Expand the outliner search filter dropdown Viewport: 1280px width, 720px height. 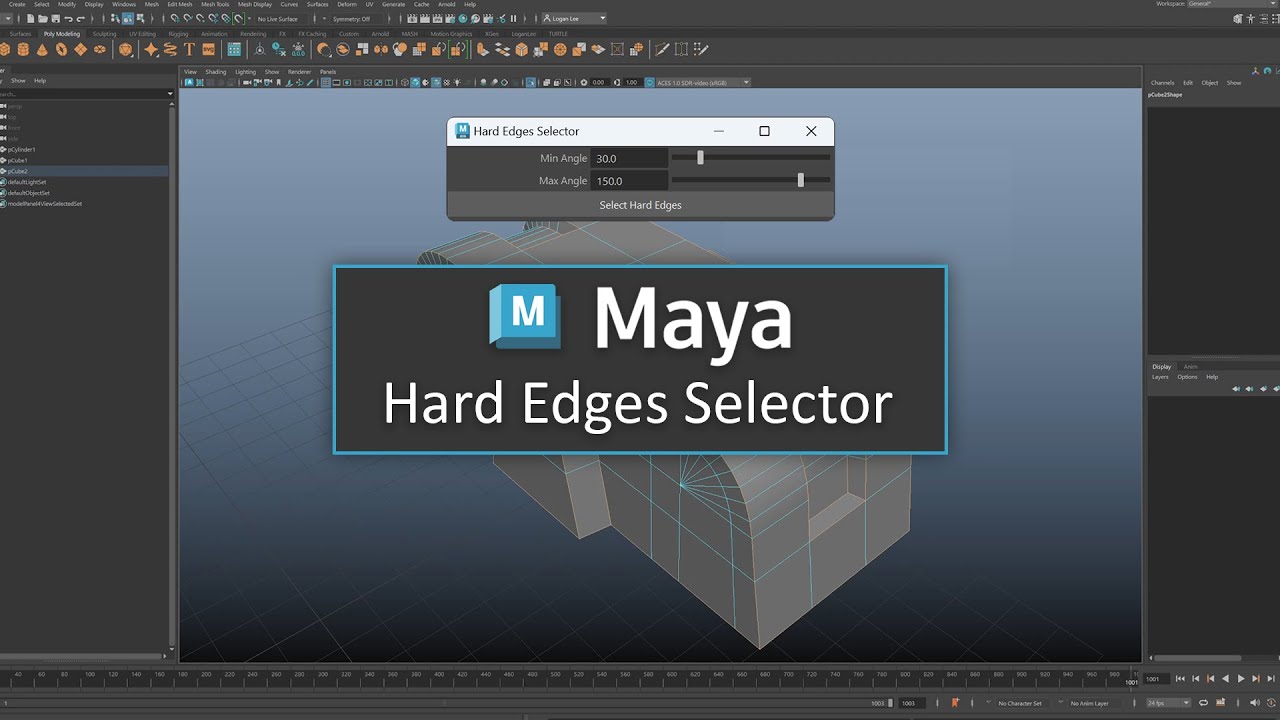tap(170, 94)
